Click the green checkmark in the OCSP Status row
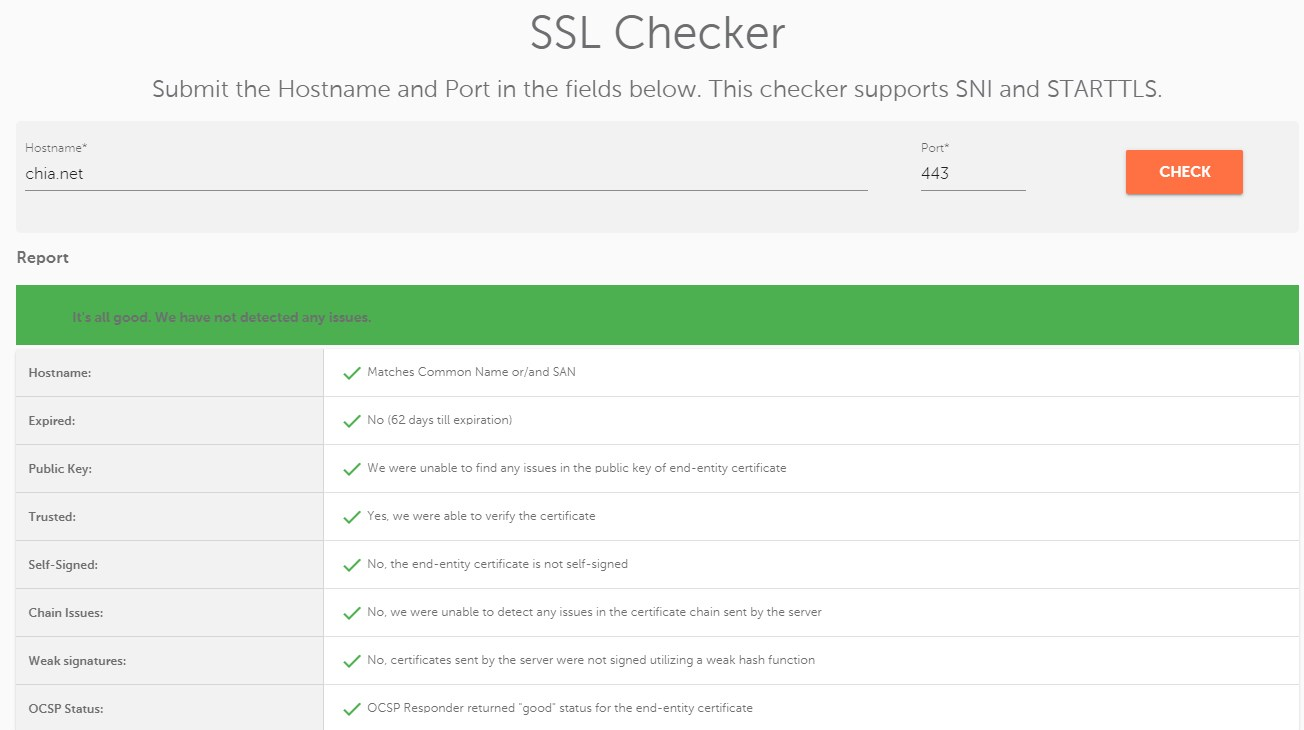The height and width of the screenshot is (730, 1304). (x=352, y=709)
